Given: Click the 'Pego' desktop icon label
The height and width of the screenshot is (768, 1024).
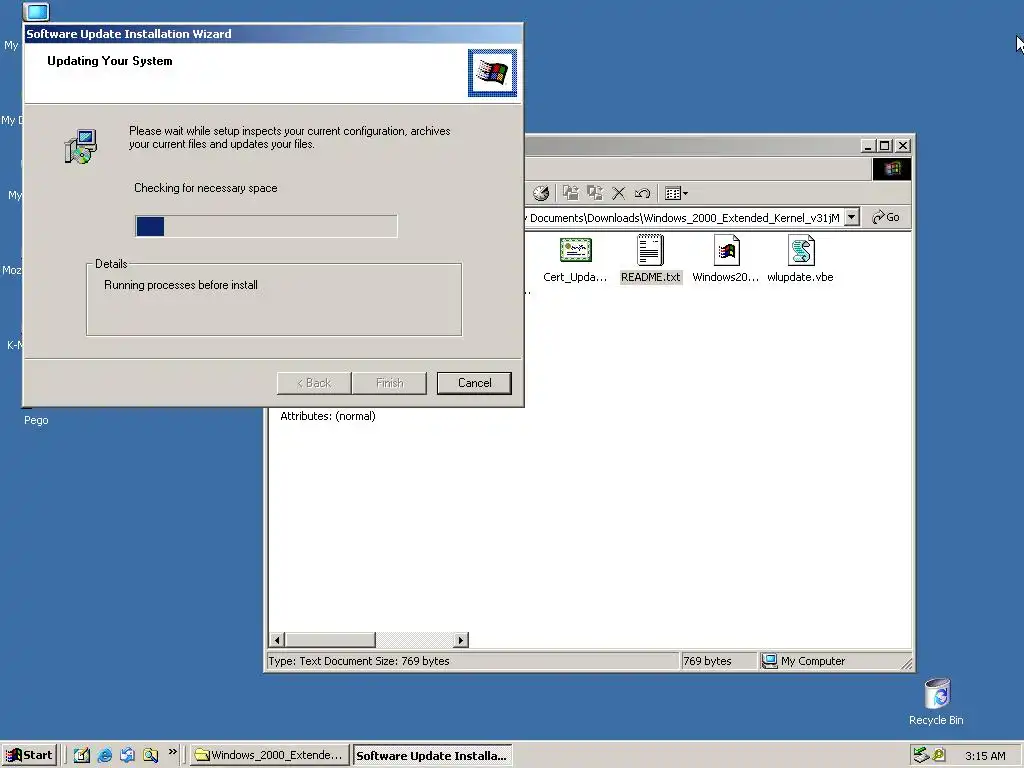Looking at the screenshot, I should (36, 420).
